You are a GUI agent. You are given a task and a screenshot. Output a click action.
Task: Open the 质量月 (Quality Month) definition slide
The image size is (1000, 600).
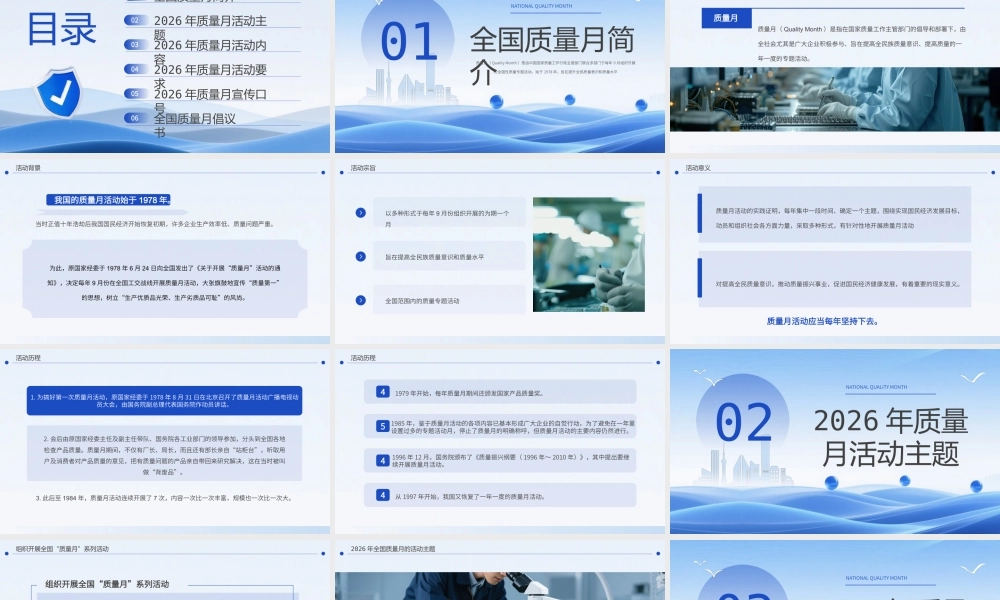click(x=835, y=76)
